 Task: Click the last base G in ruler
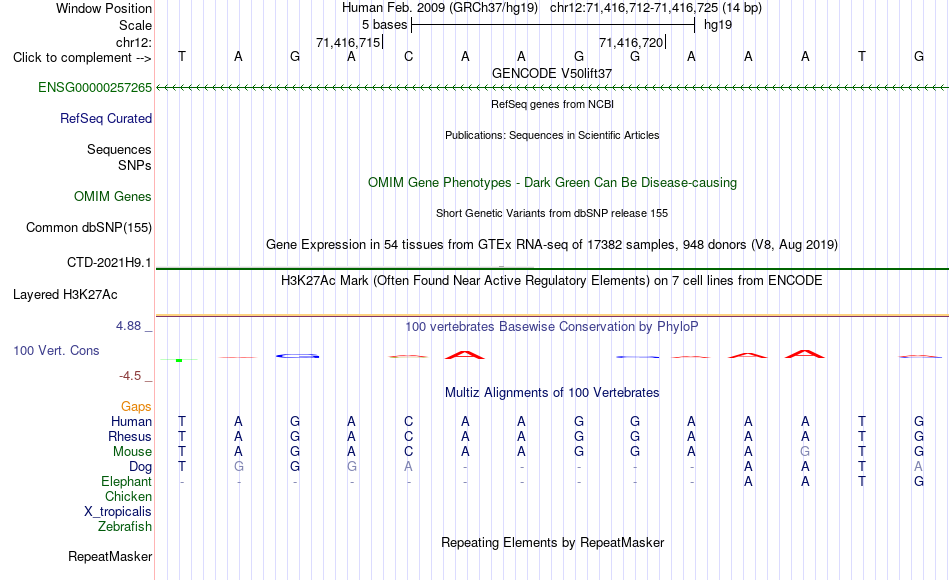point(918,57)
